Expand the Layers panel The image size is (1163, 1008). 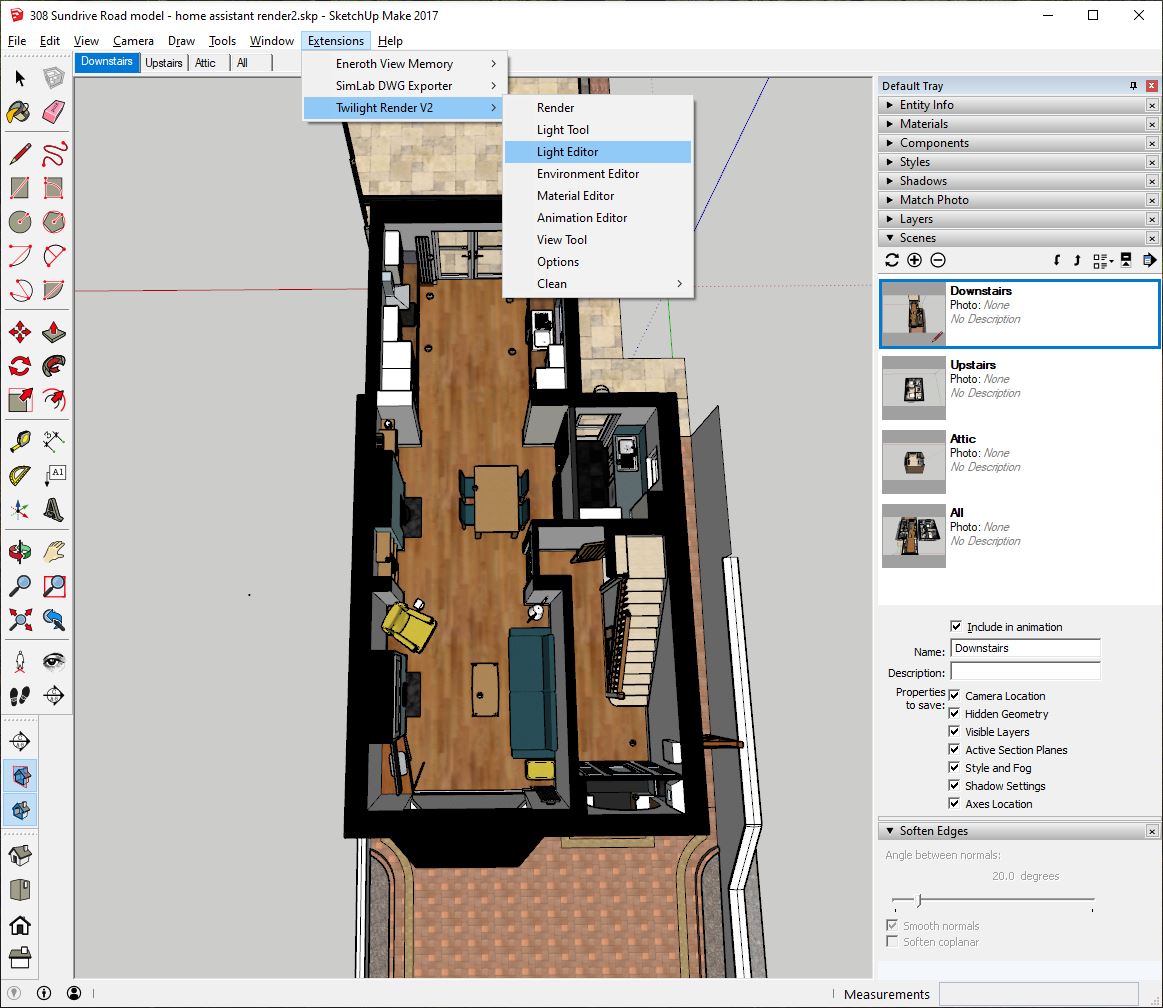916,219
